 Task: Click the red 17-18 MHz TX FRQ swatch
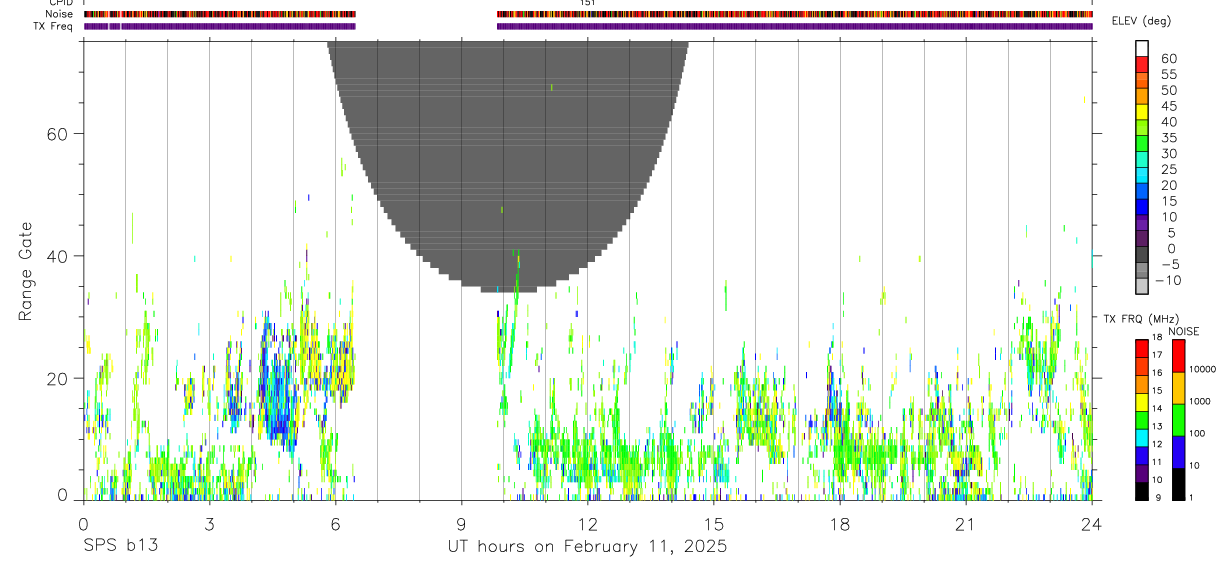(x=1142, y=349)
